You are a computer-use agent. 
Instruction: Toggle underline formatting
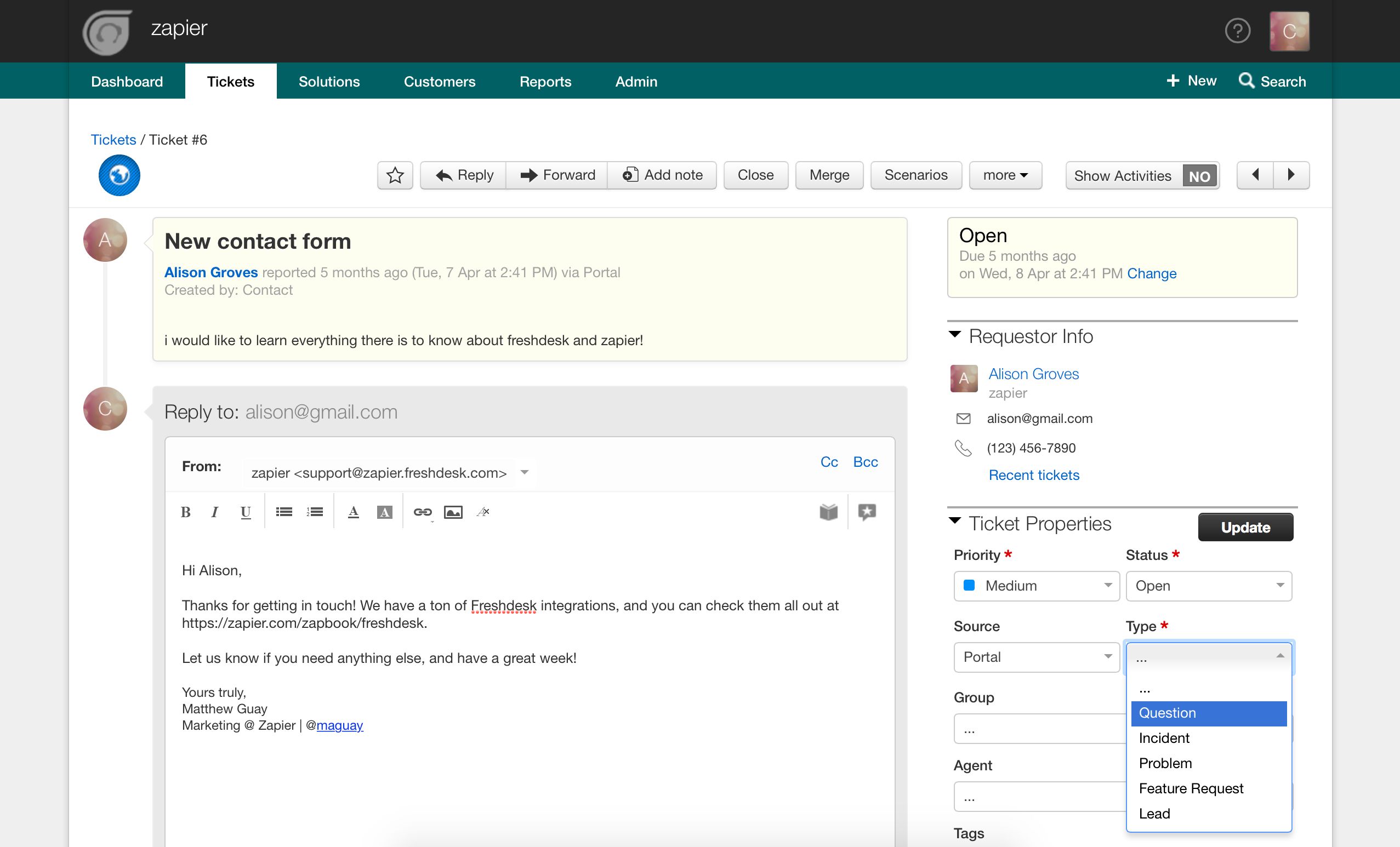246,512
